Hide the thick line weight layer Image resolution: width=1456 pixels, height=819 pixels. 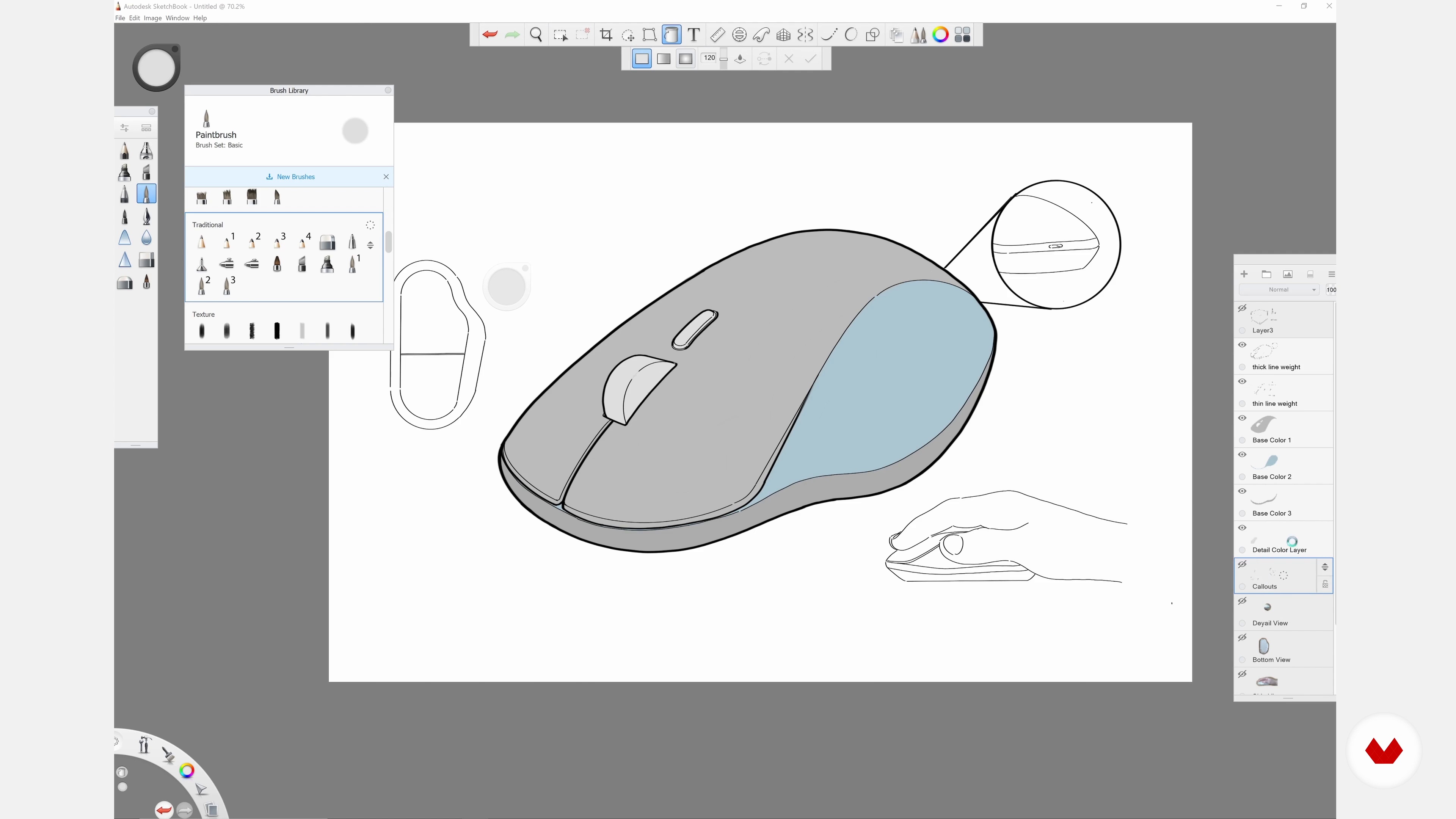click(x=1243, y=345)
